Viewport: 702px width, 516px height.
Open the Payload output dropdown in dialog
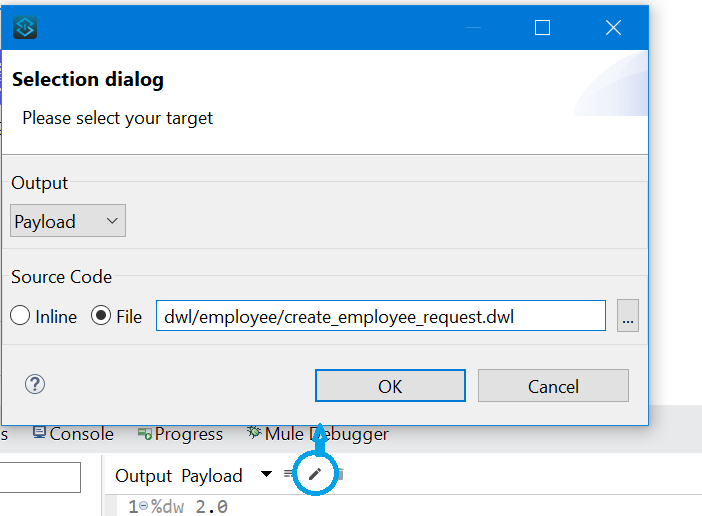tap(68, 221)
